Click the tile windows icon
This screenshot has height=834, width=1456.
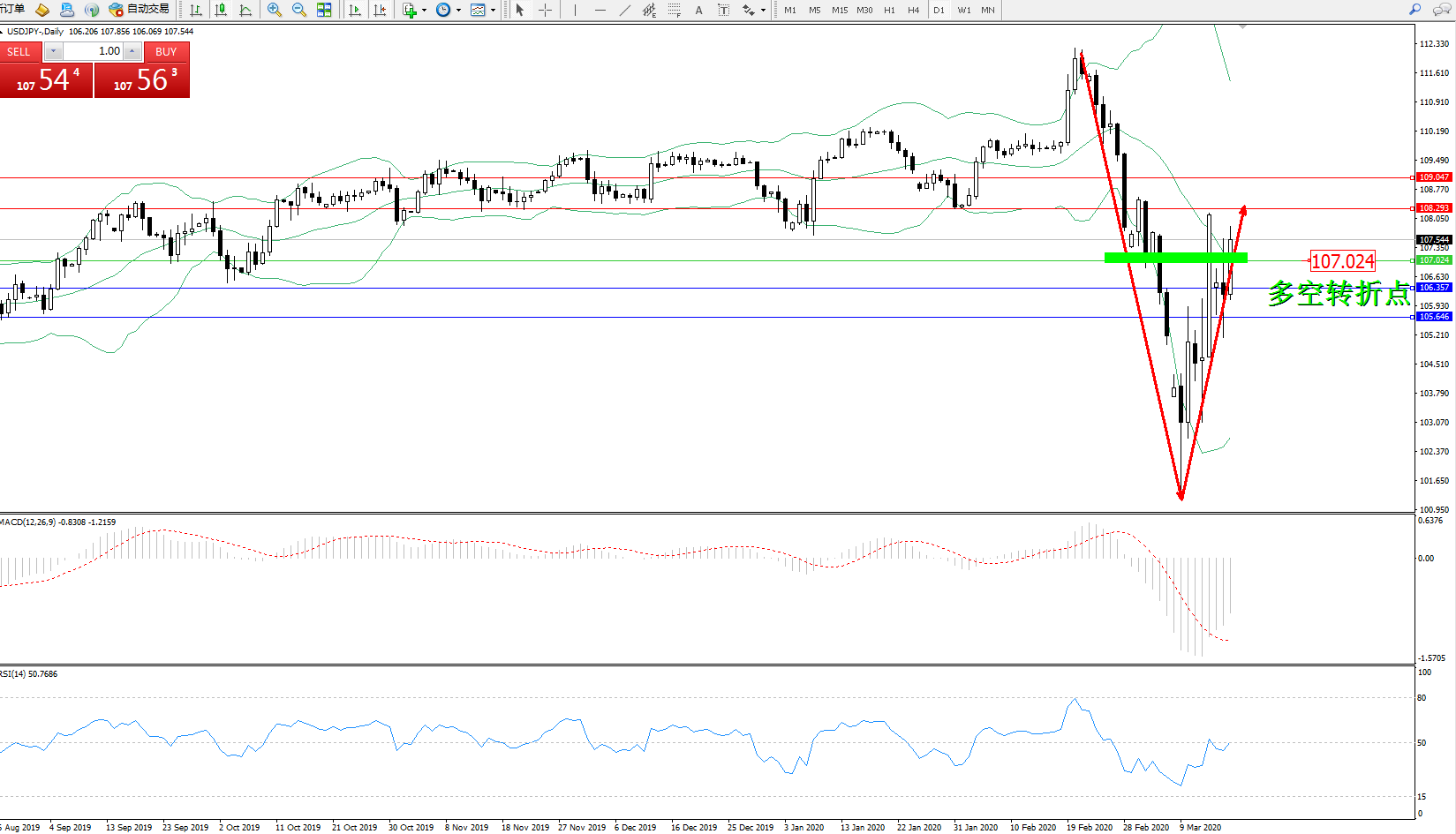point(324,10)
